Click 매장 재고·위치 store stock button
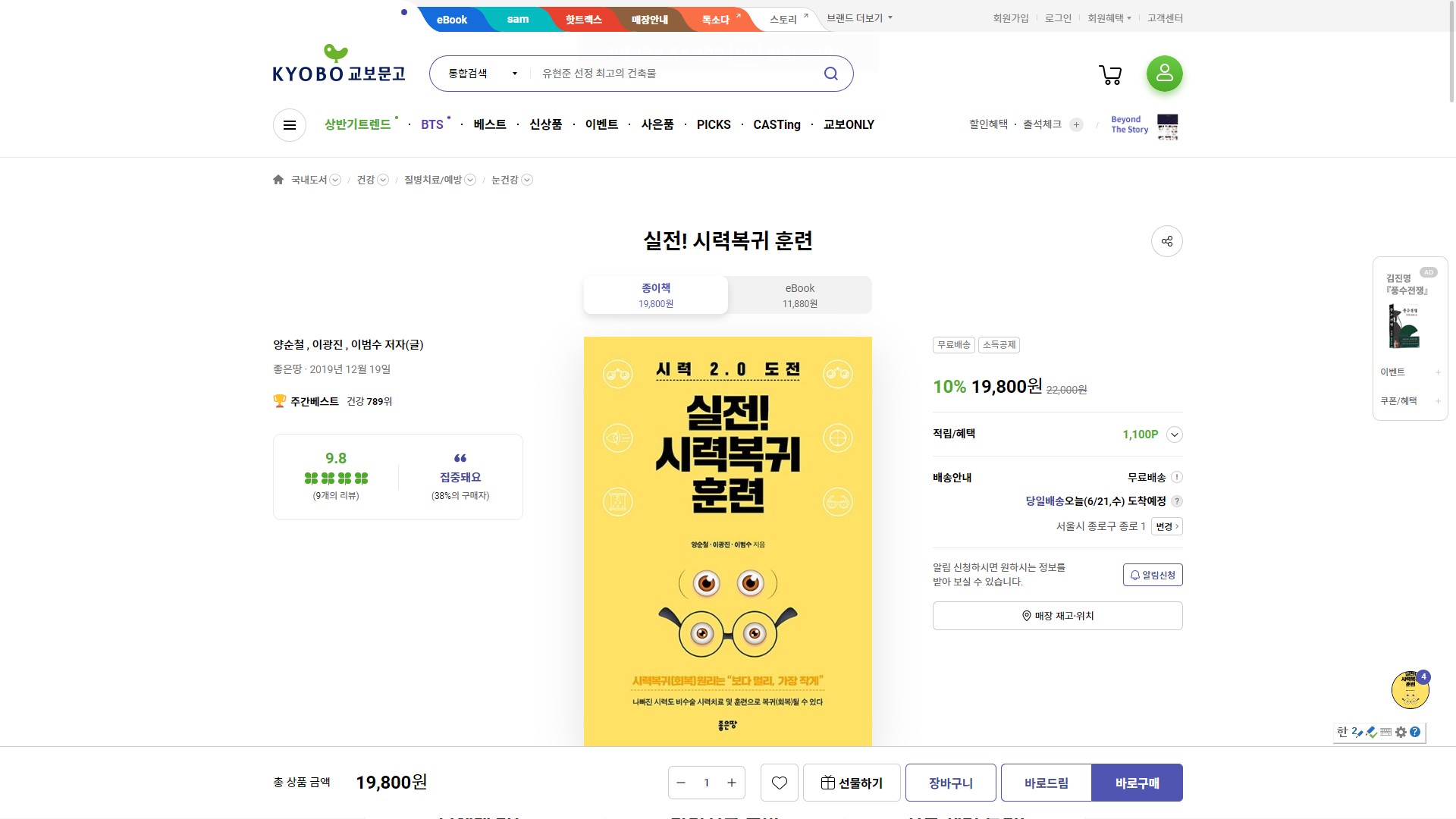This screenshot has width=1456, height=819. click(x=1057, y=616)
